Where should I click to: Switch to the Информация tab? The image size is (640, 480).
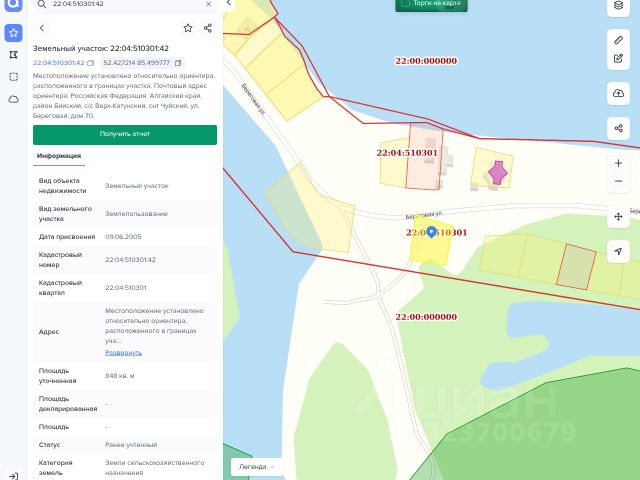pyautogui.click(x=59, y=156)
